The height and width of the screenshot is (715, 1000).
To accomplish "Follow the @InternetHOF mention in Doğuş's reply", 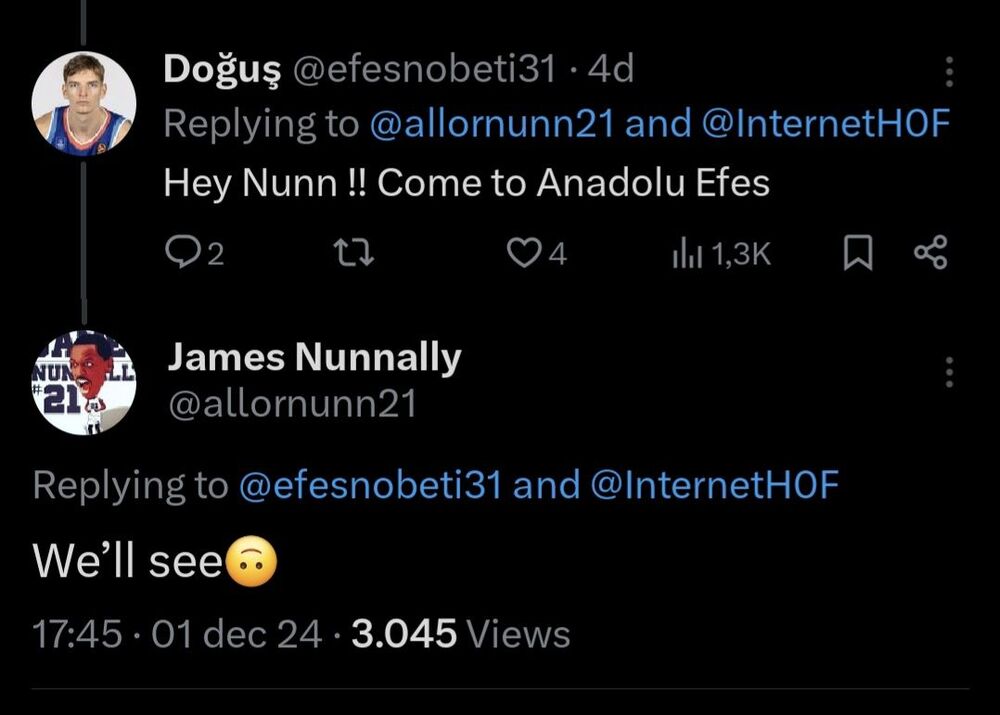I will (x=825, y=124).
